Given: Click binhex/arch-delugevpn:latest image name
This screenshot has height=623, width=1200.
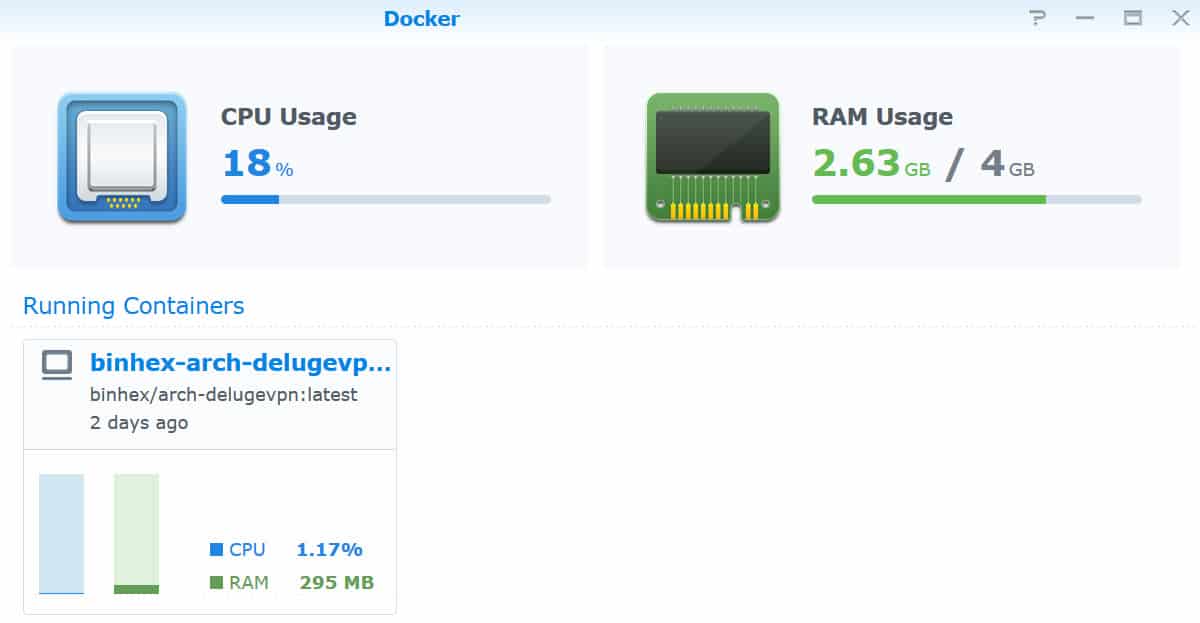Looking at the screenshot, I should 224,394.
